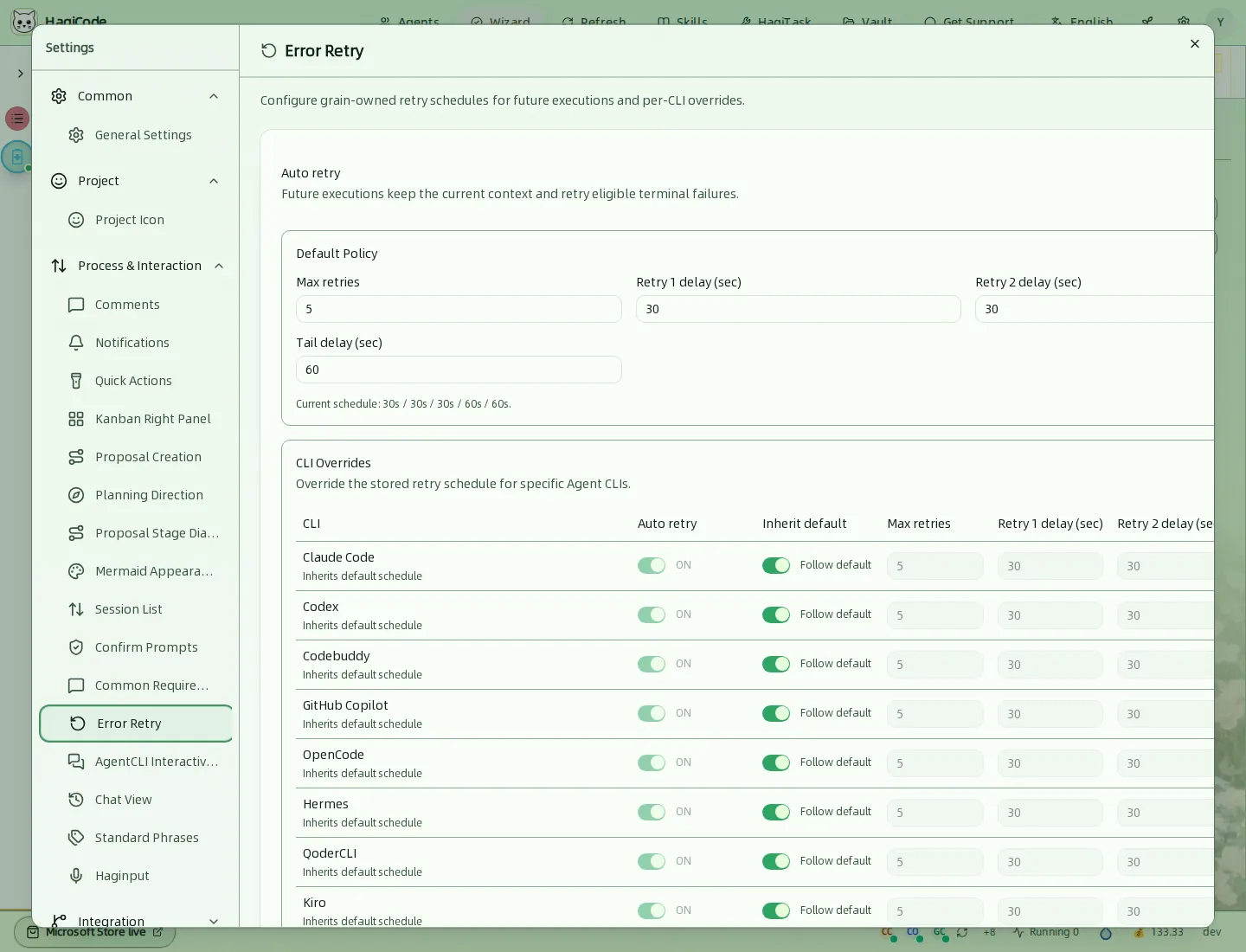Switch off Inherit default for GitHub Copilot
1246x952 pixels.
tap(776, 713)
